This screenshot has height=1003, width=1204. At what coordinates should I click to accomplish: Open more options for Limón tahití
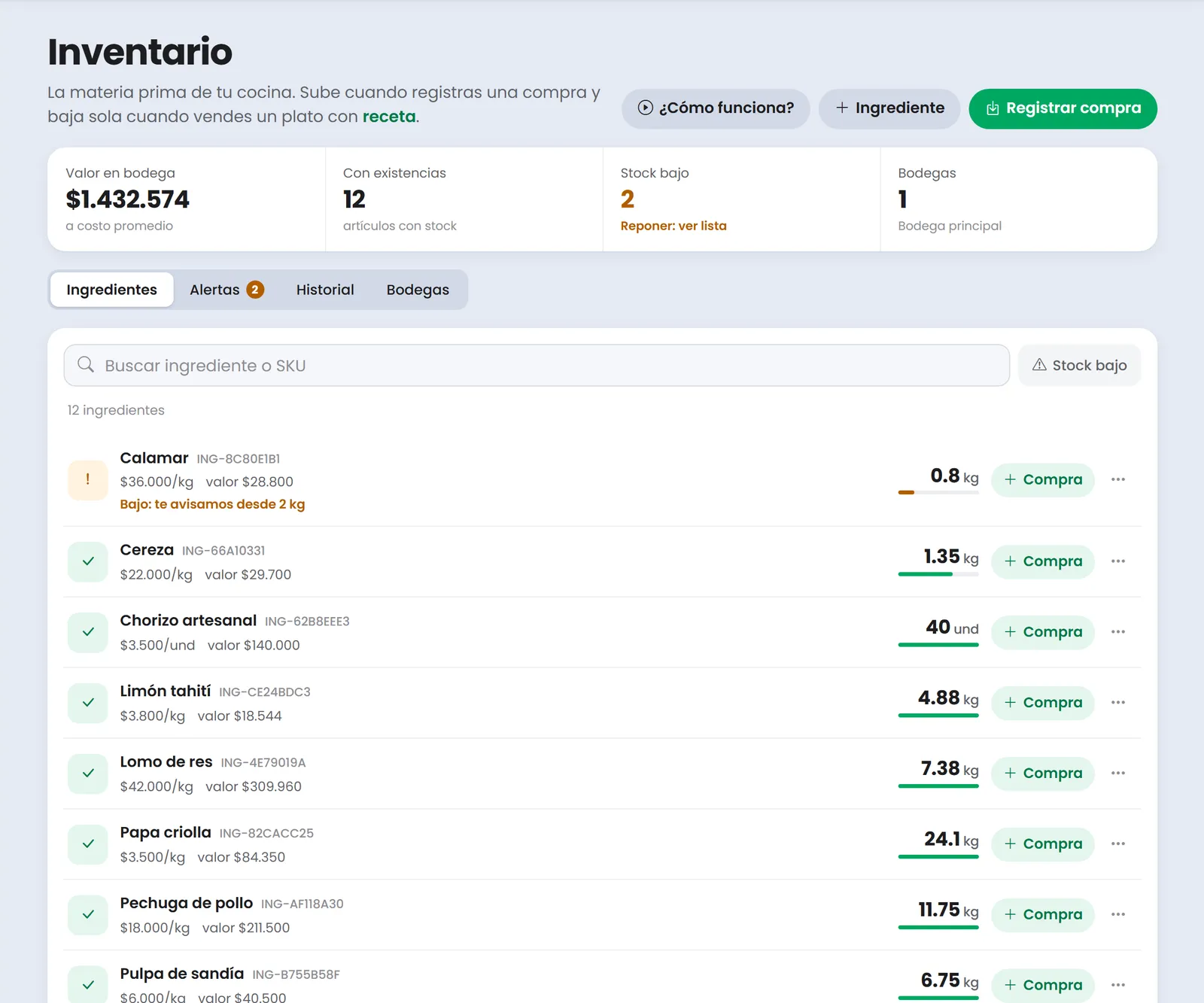pos(1118,703)
